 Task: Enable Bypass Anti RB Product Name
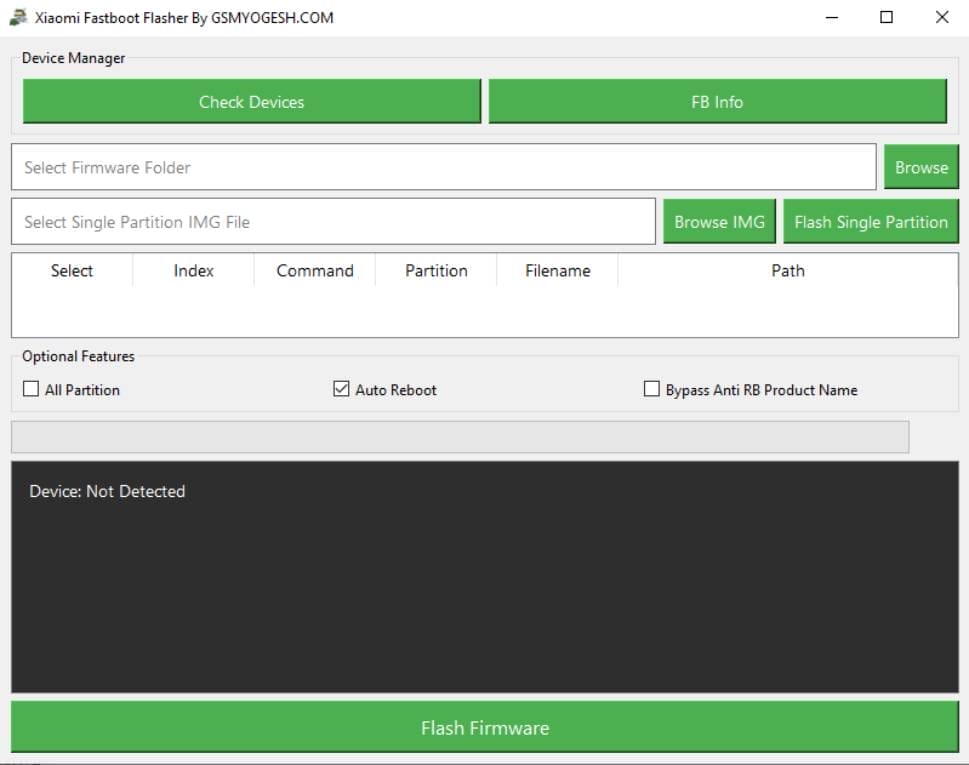(651, 389)
